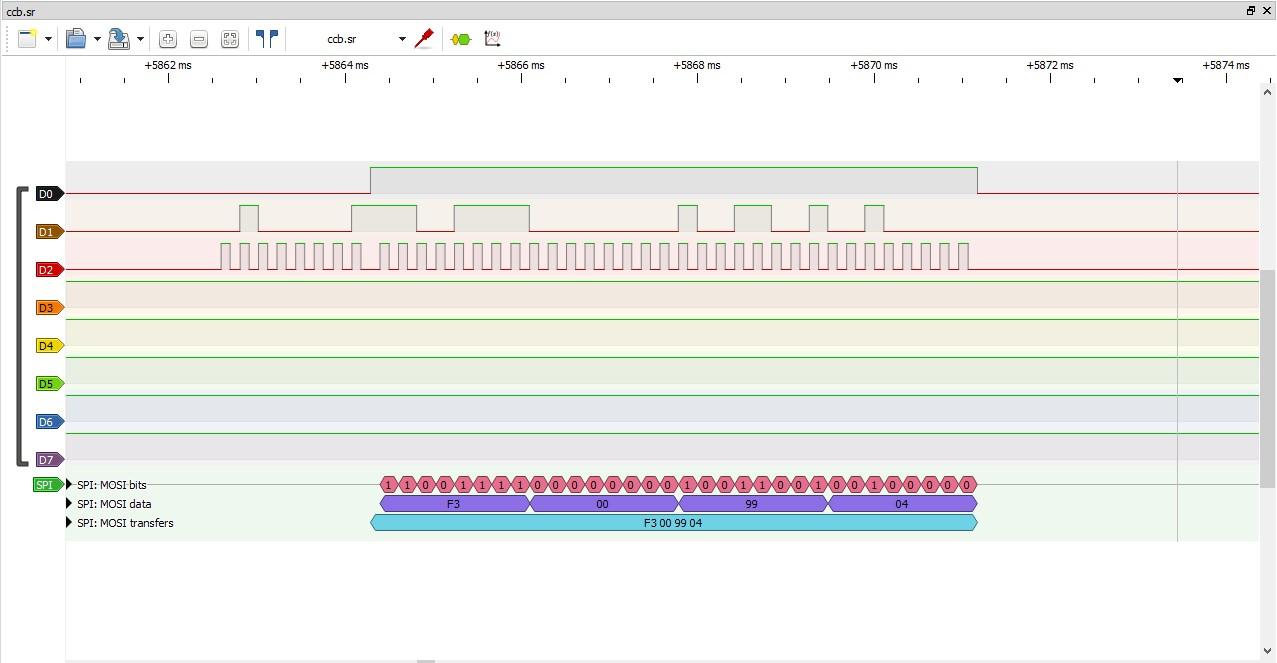Click the vertical scrollbar thumb

[x=1268, y=379]
